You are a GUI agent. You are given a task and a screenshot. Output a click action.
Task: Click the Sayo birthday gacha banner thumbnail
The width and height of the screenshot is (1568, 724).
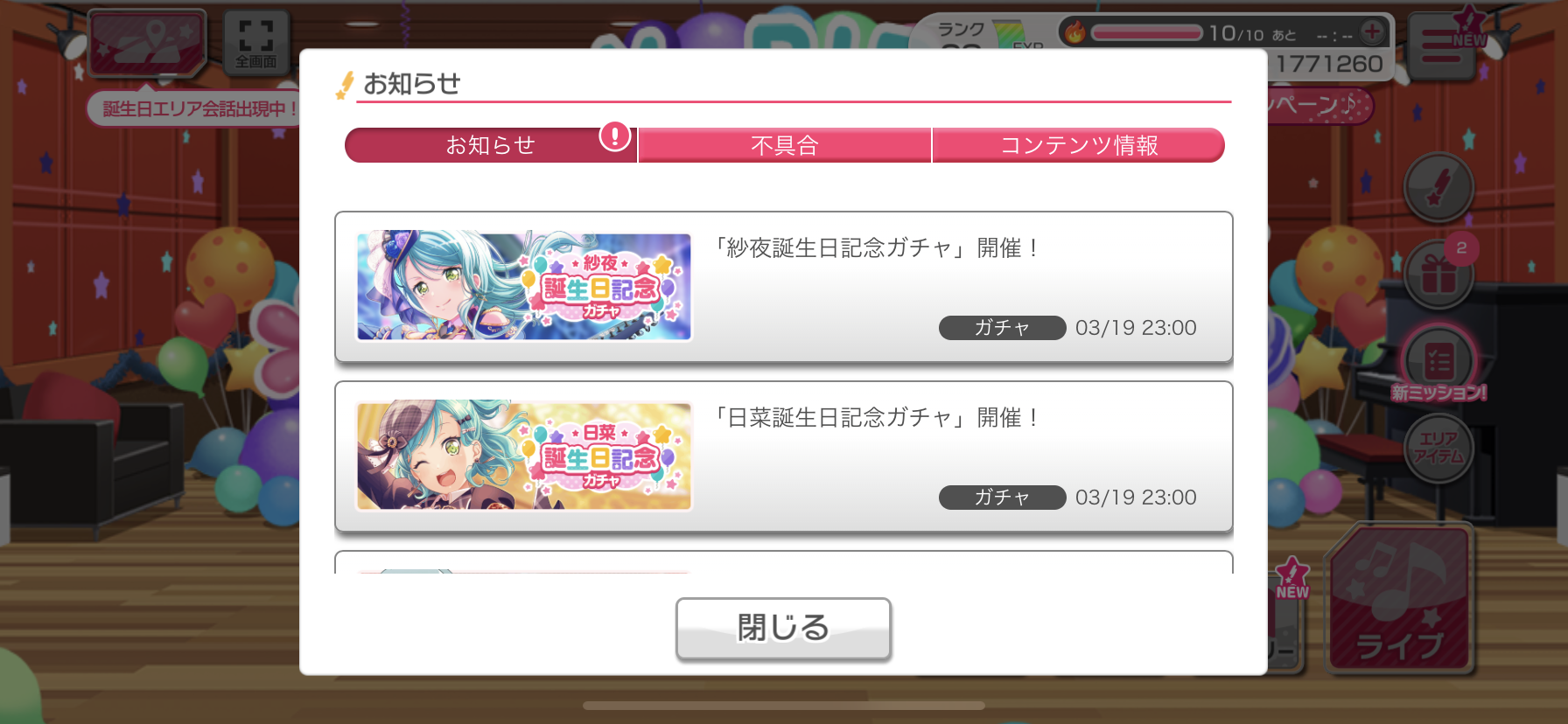click(x=524, y=286)
